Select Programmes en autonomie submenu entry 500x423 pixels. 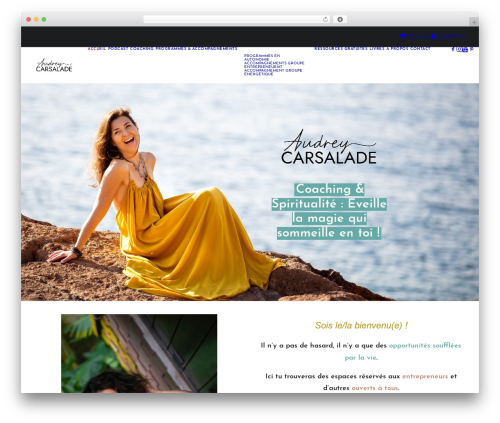click(262, 57)
